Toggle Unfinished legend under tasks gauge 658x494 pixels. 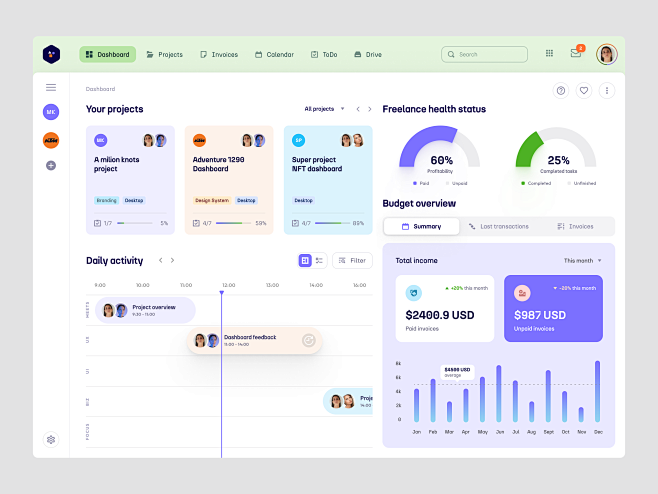pos(582,183)
